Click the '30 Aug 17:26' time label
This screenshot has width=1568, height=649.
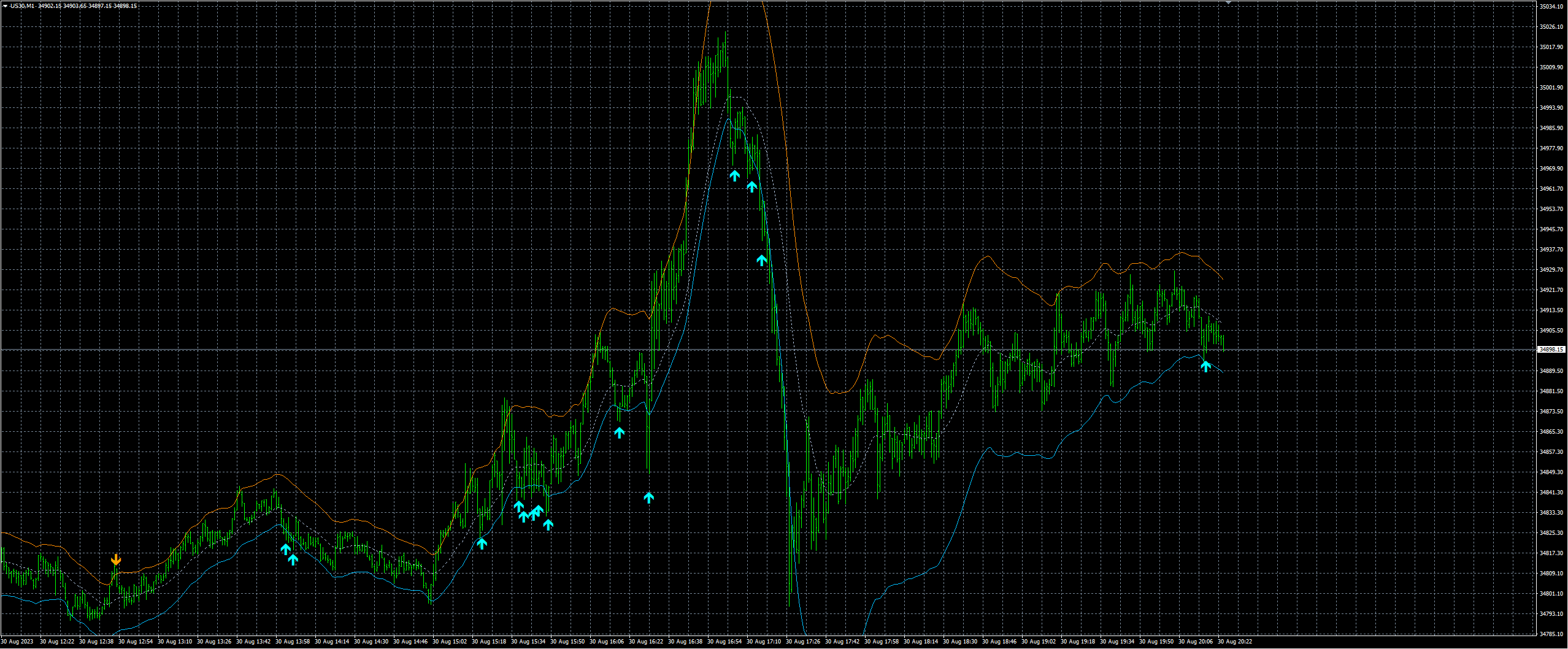(x=803, y=642)
